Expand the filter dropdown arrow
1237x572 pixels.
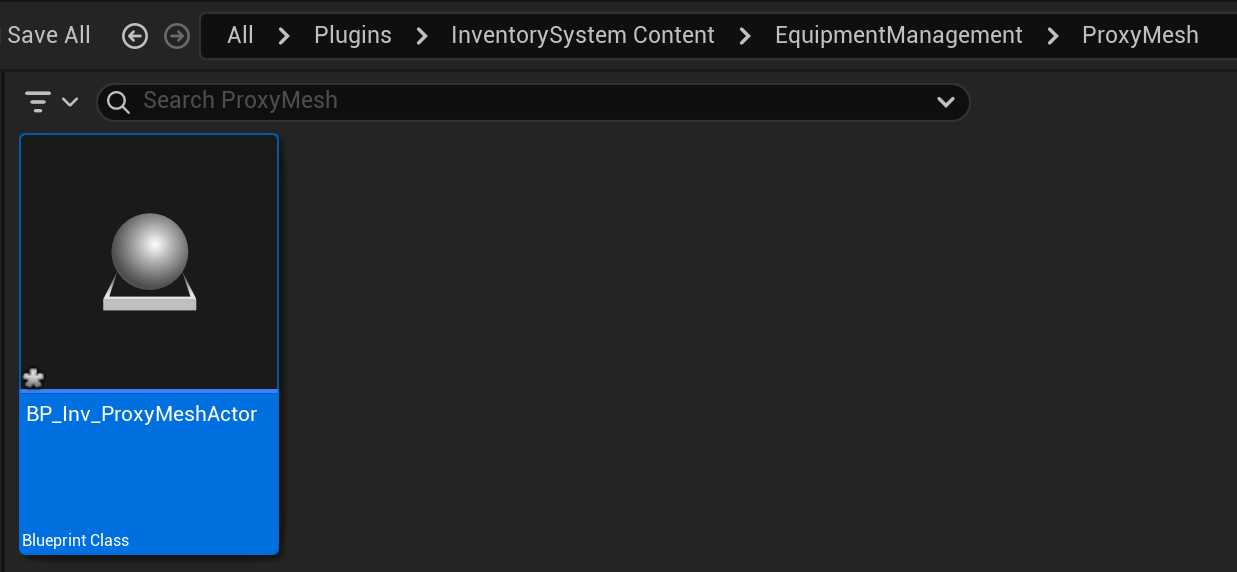(x=70, y=102)
